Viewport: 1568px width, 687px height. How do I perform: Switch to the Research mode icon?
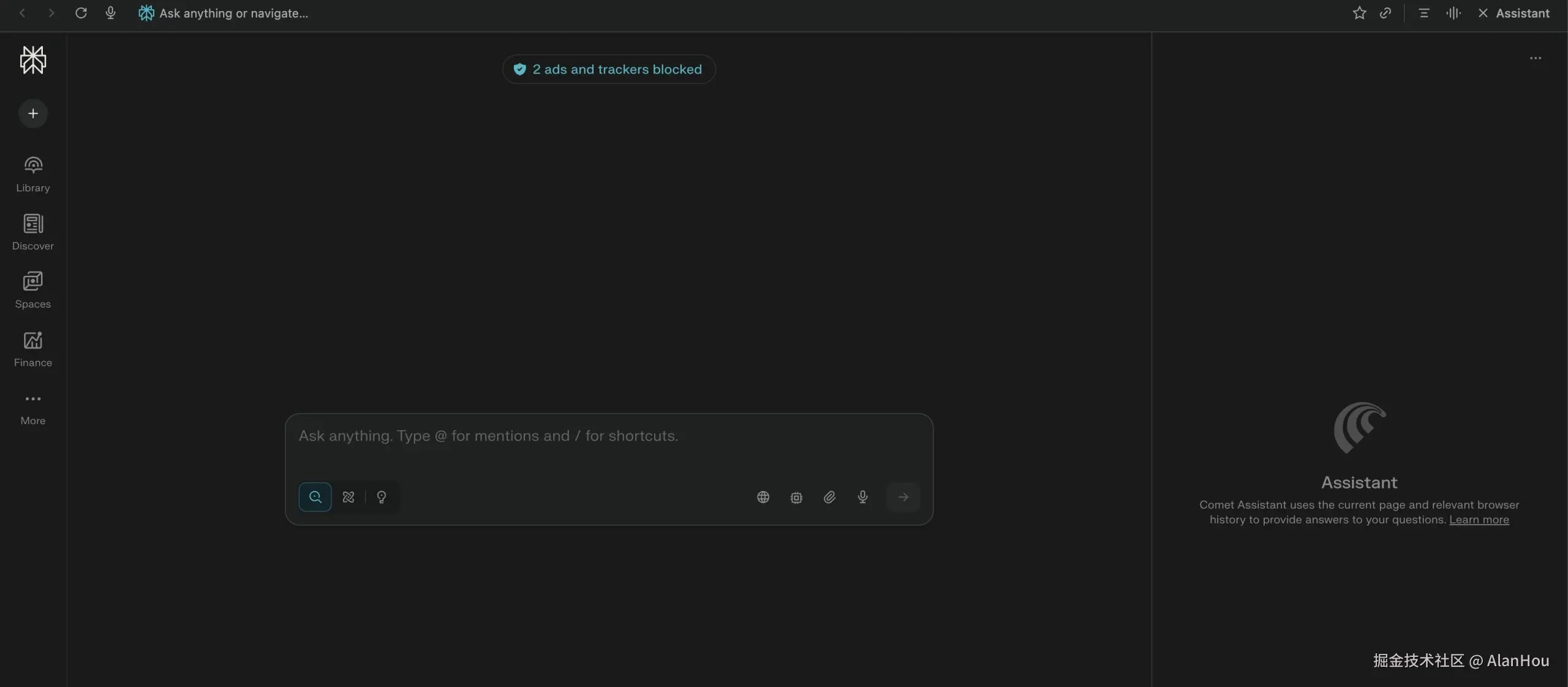click(349, 497)
